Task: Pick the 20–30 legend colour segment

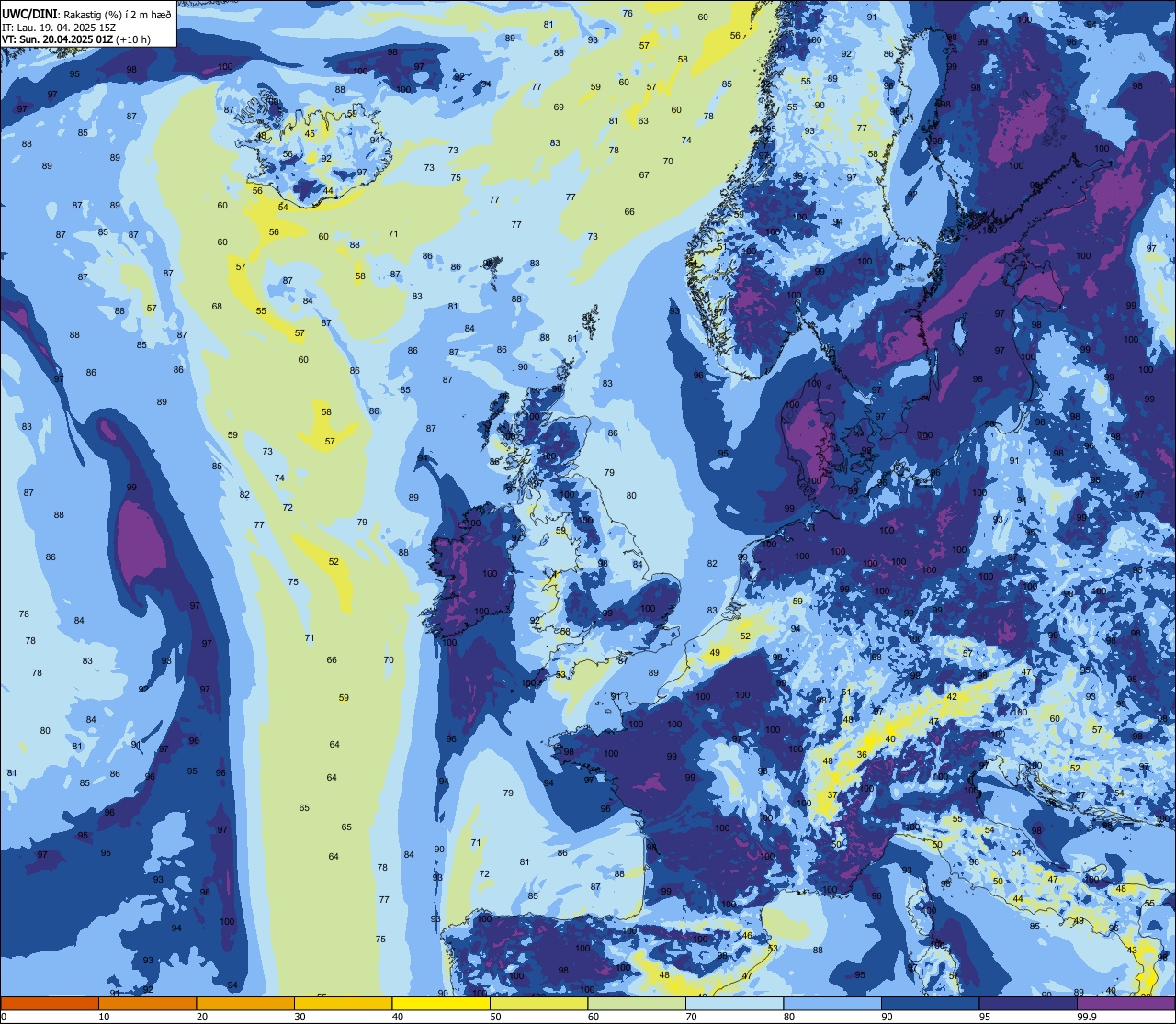Action: pyautogui.click(x=245, y=1003)
